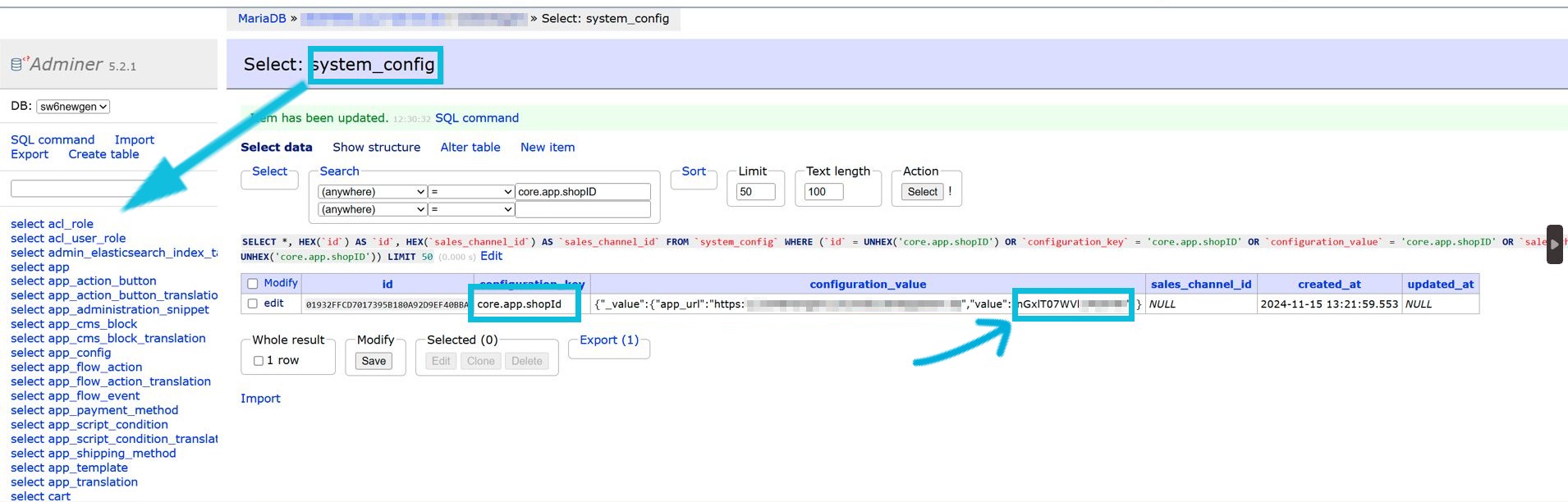Expand first search column (anywhere) dropdown
This screenshot has height=502, width=1568.
pos(373,192)
